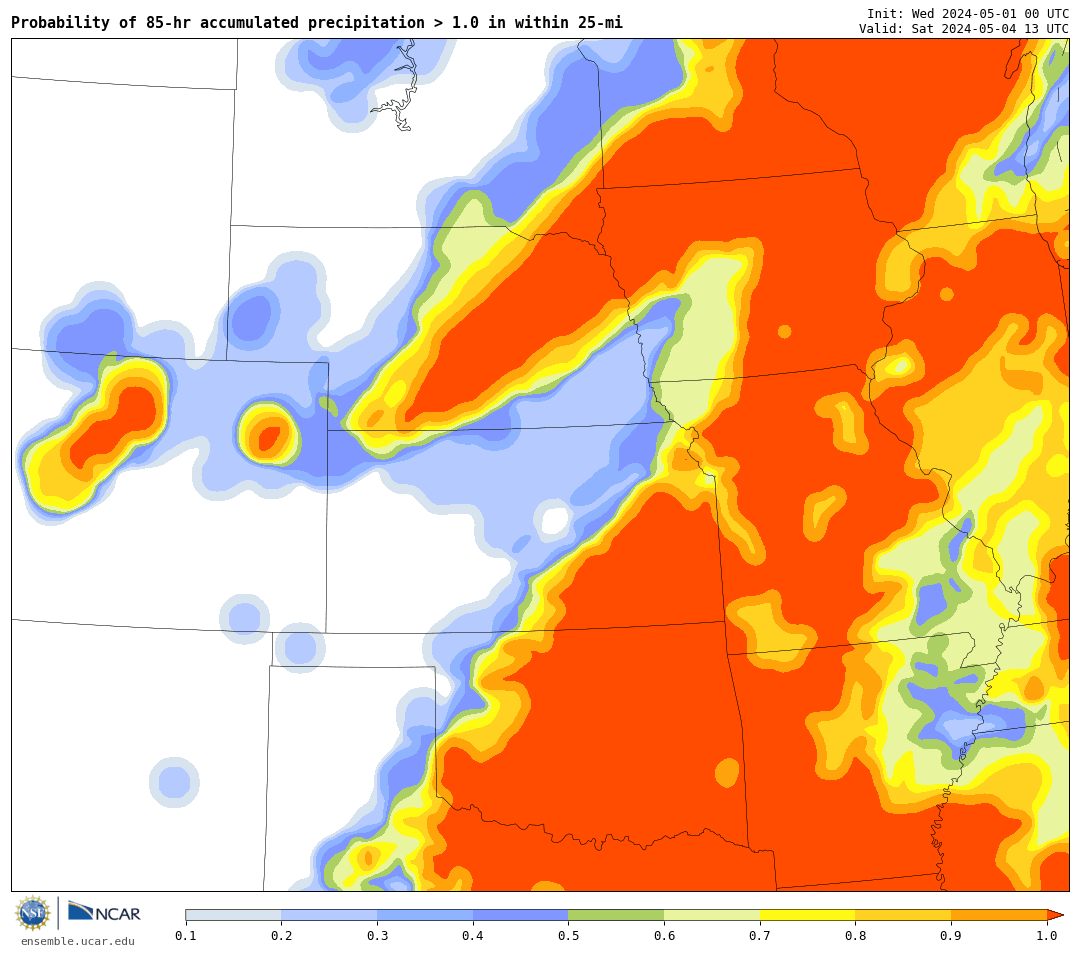Click the probability map title text
The image size is (1080, 954).
pos(317,23)
